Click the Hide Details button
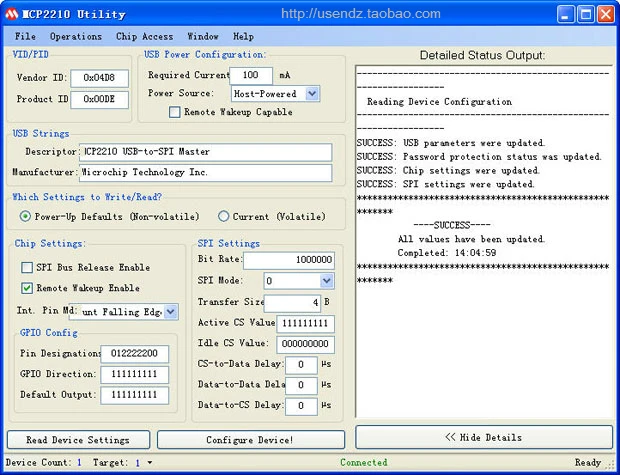Image resolution: width=620 pixels, height=475 pixels. pyautogui.click(x=483, y=437)
